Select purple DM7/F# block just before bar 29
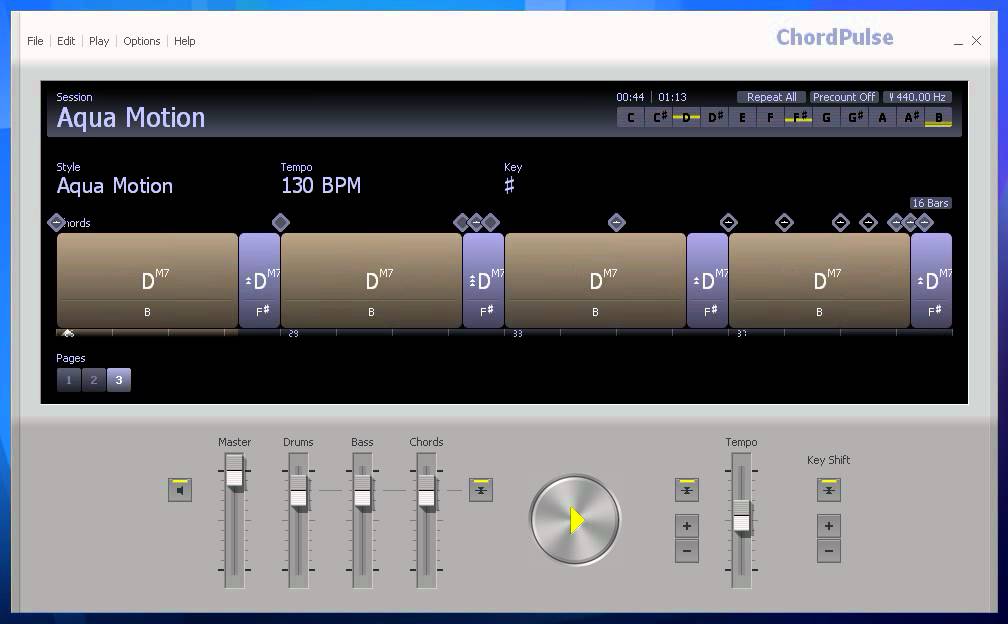This screenshot has height=624, width=1008. click(x=259, y=280)
